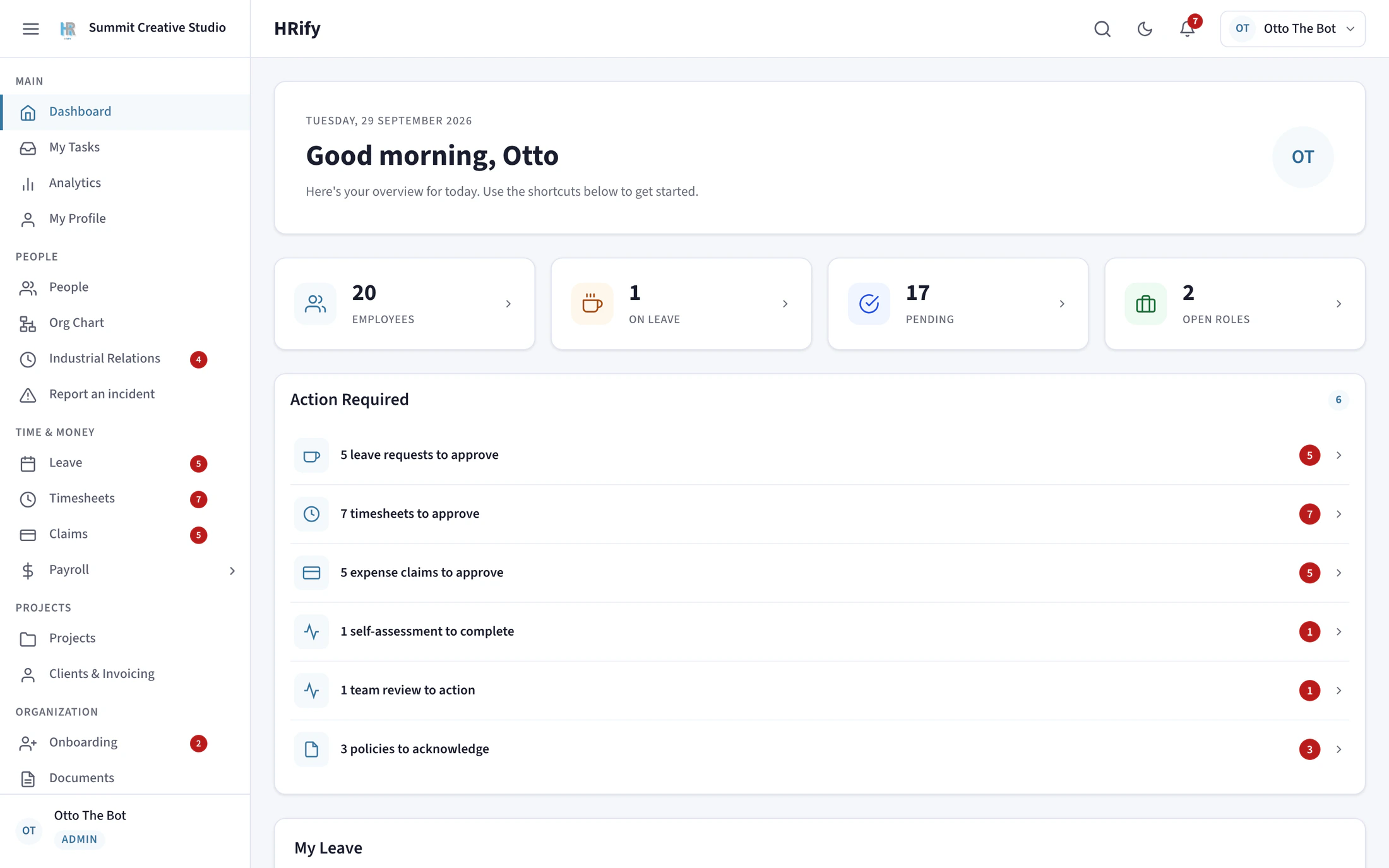Image resolution: width=1389 pixels, height=868 pixels.
Task: Open the 1 On Leave card chevron
Action: tap(785, 304)
